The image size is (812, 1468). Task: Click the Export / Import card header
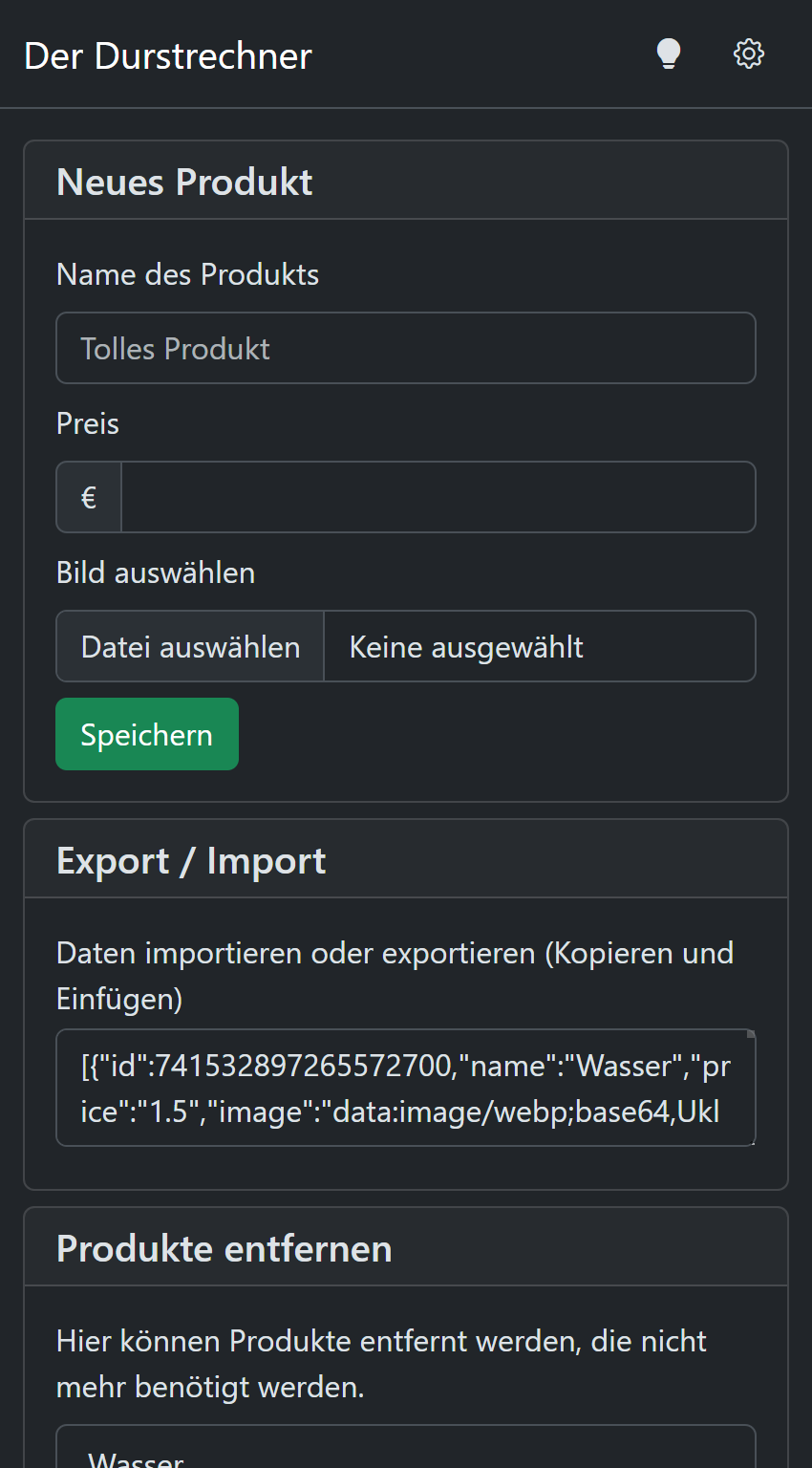coord(191,861)
